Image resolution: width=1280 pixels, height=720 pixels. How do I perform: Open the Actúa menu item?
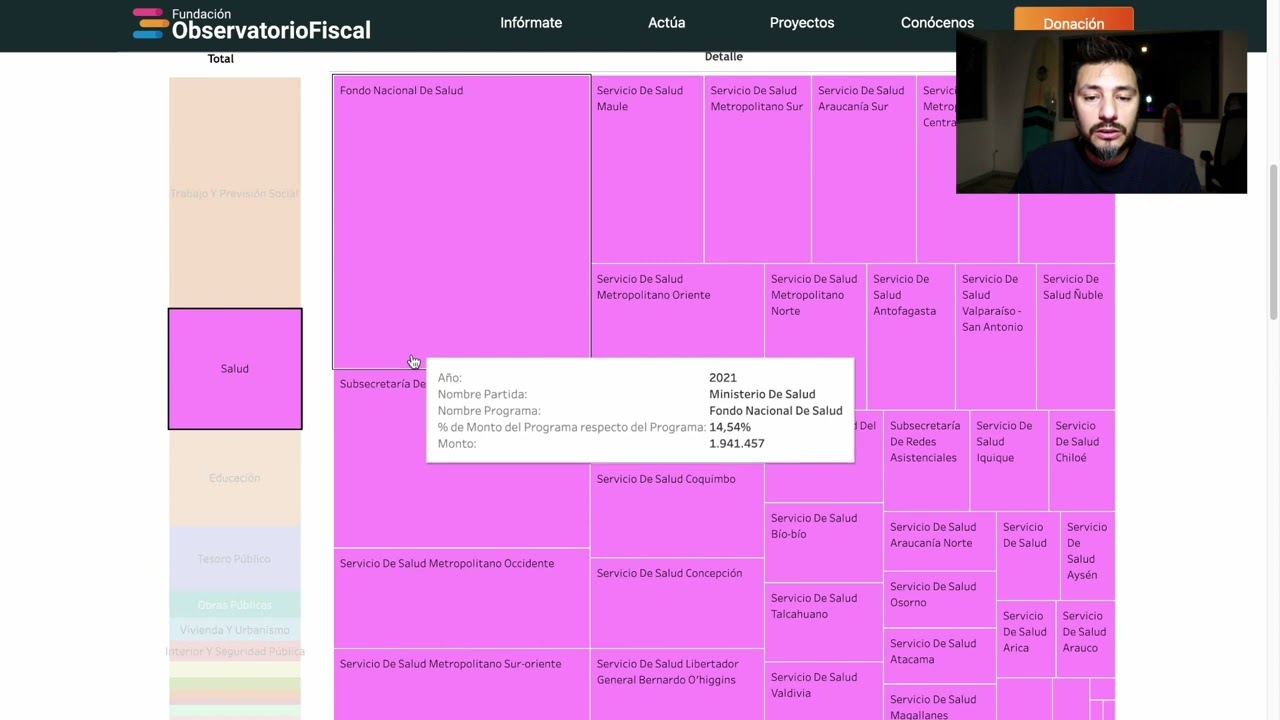(x=667, y=23)
